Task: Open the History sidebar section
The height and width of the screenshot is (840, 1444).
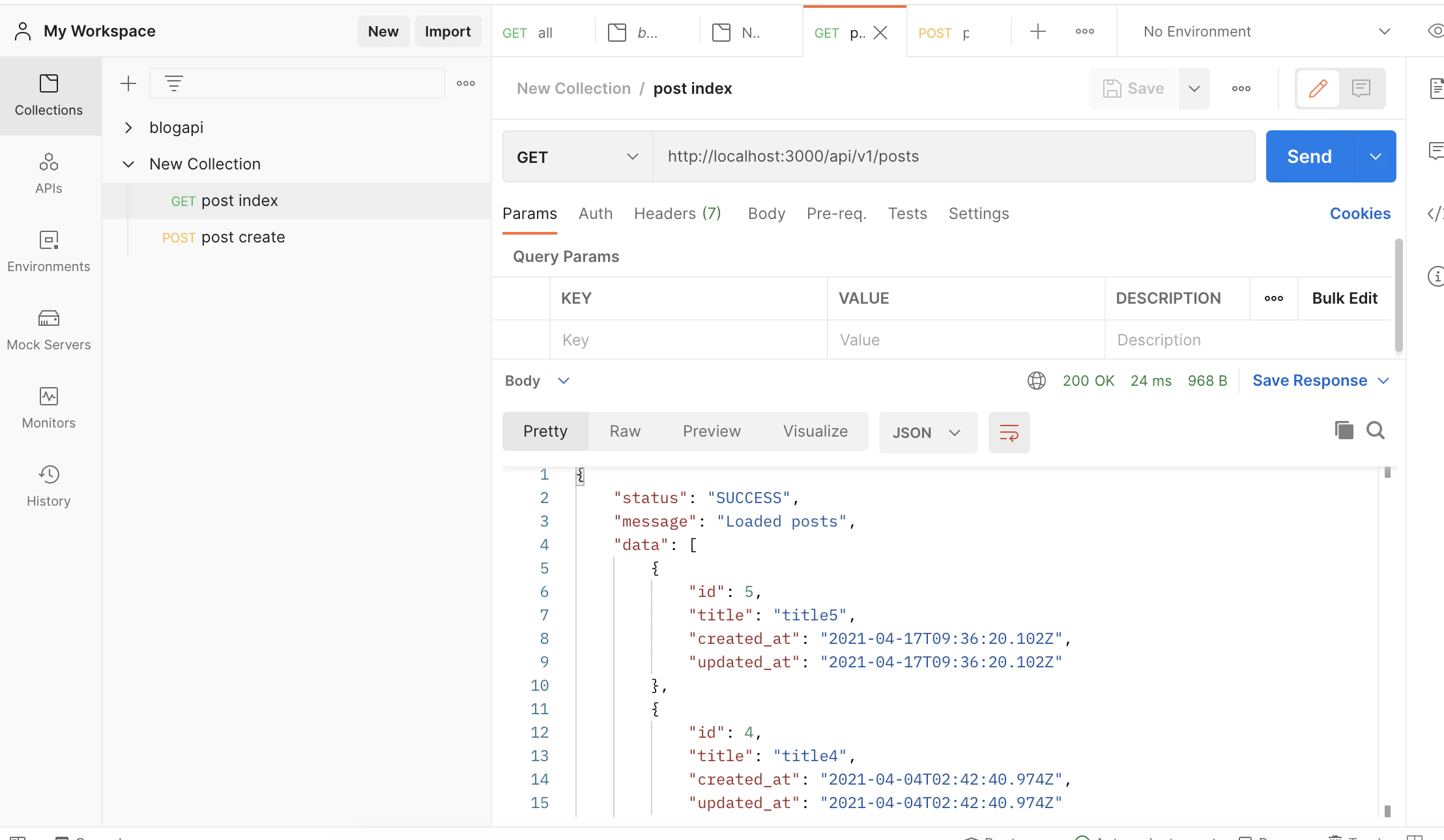Action: click(49, 486)
